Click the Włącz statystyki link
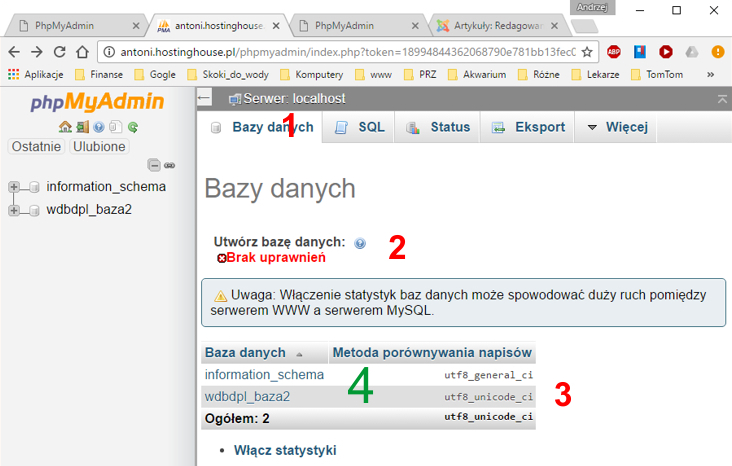This screenshot has width=732, height=466. [x=285, y=450]
